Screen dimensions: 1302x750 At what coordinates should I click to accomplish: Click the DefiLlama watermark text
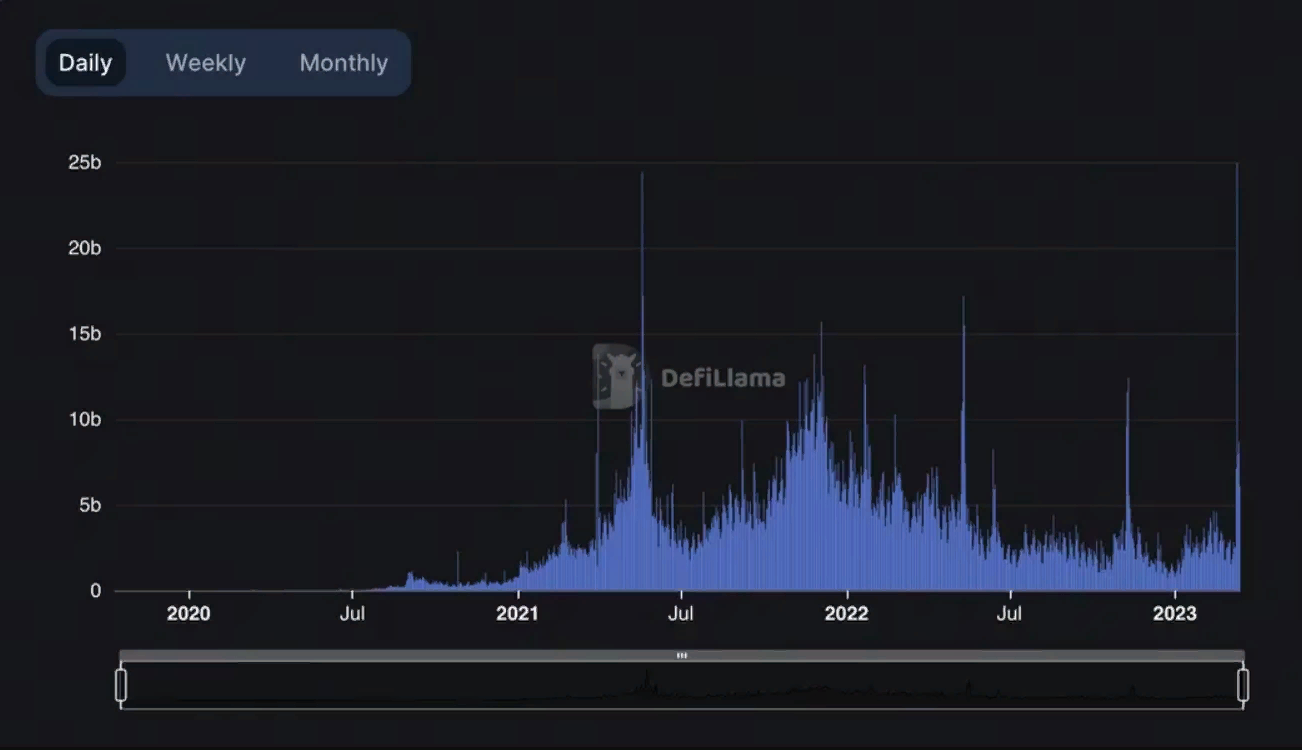pyautogui.click(x=722, y=378)
